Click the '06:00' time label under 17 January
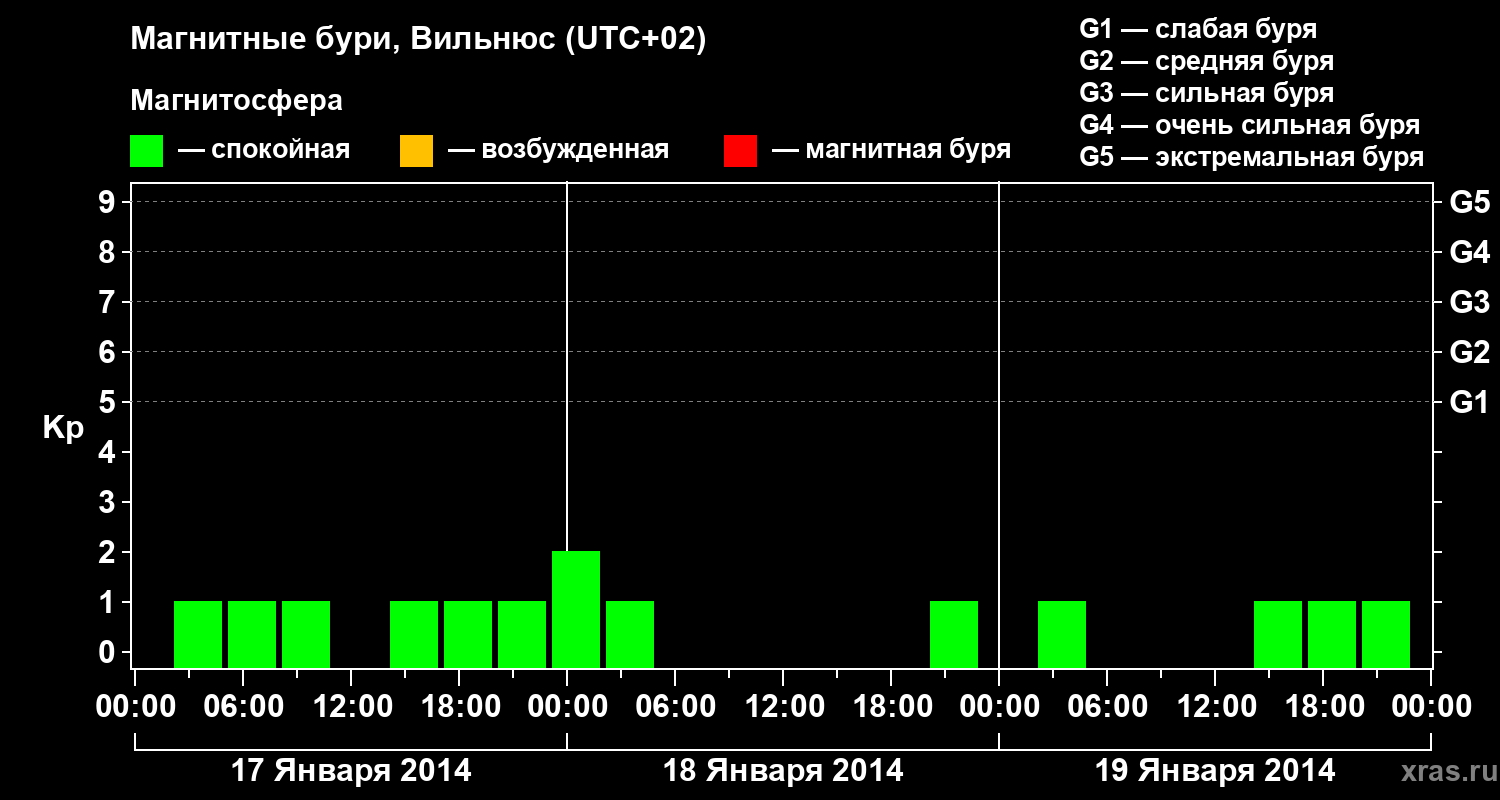This screenshot has width=1500, height=800. pos(243,707)
